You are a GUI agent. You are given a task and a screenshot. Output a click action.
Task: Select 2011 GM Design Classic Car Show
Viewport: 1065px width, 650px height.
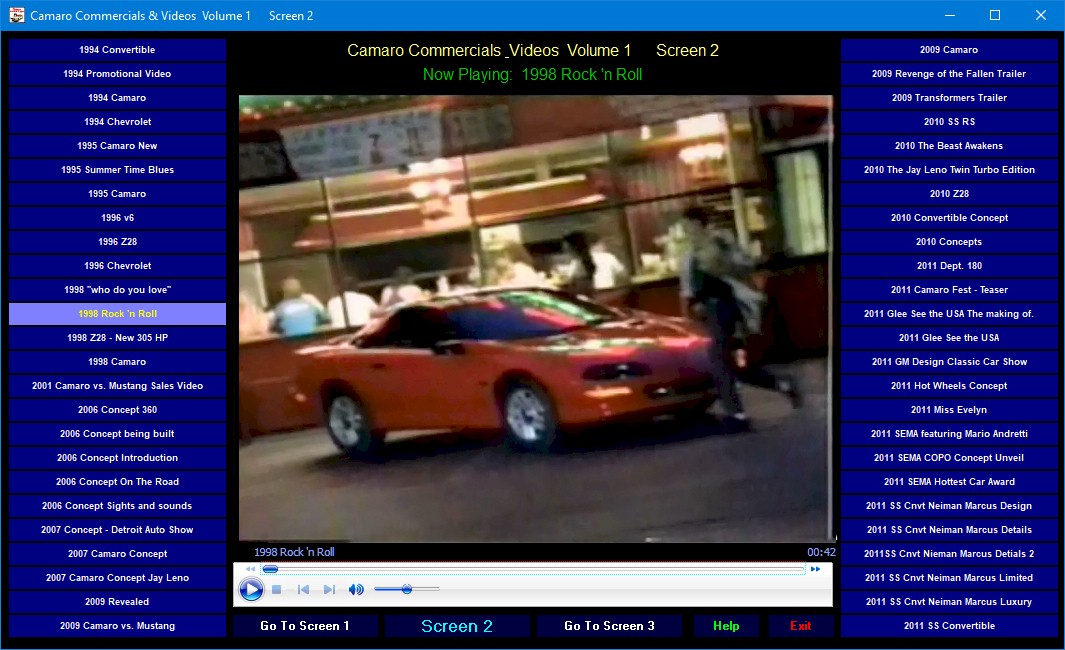click(949, 361)
